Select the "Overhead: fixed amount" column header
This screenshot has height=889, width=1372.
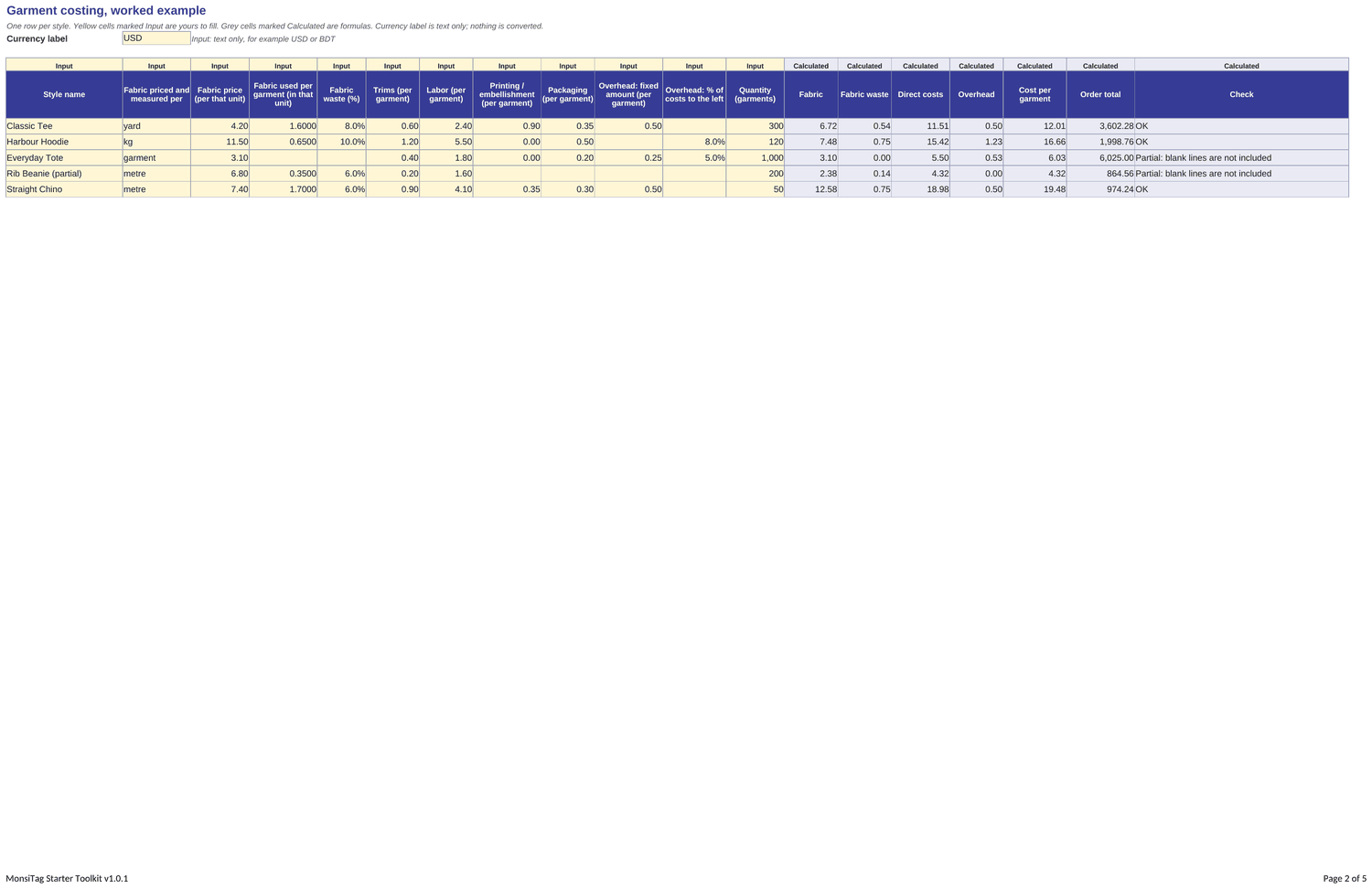628,94
